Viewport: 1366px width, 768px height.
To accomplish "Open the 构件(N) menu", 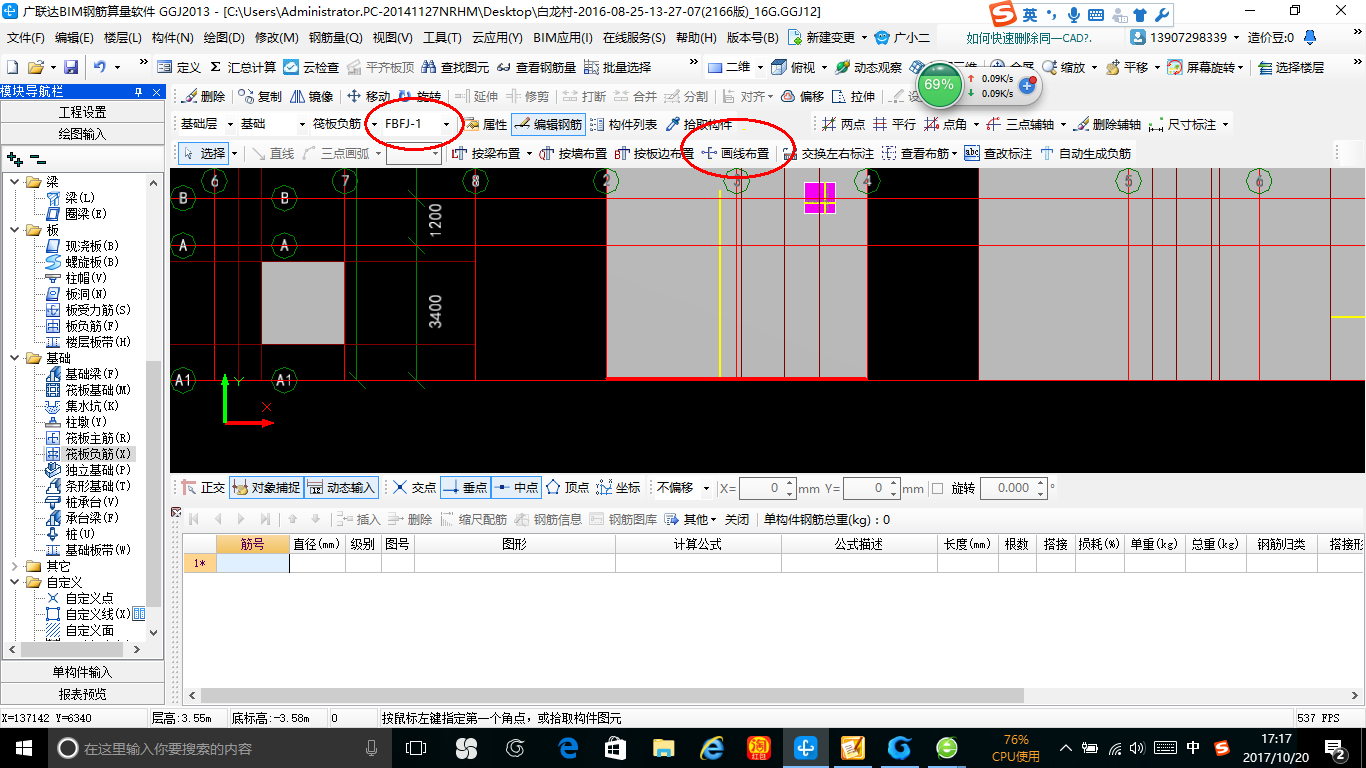I will (172, 38).
